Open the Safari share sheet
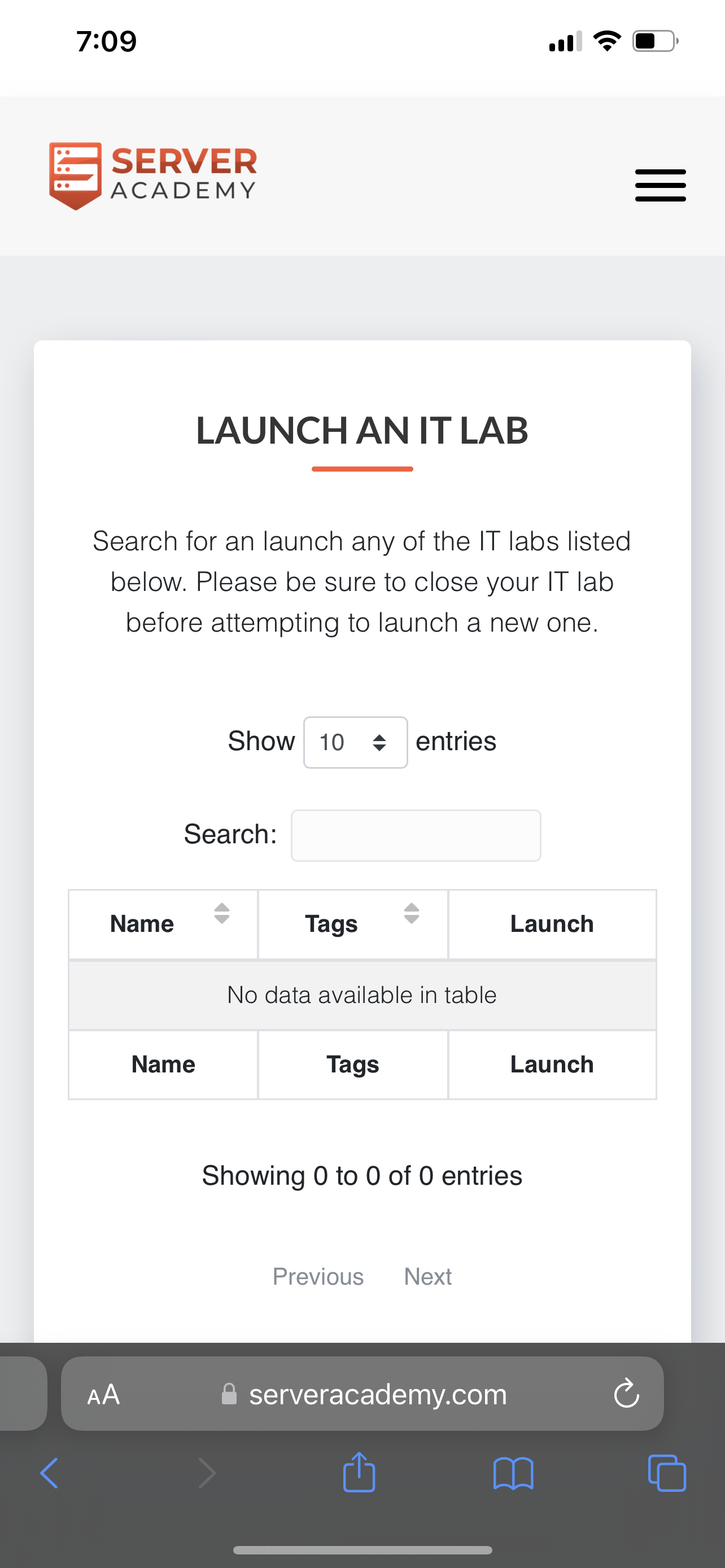725x1568 pixels. coord(359,1473)
